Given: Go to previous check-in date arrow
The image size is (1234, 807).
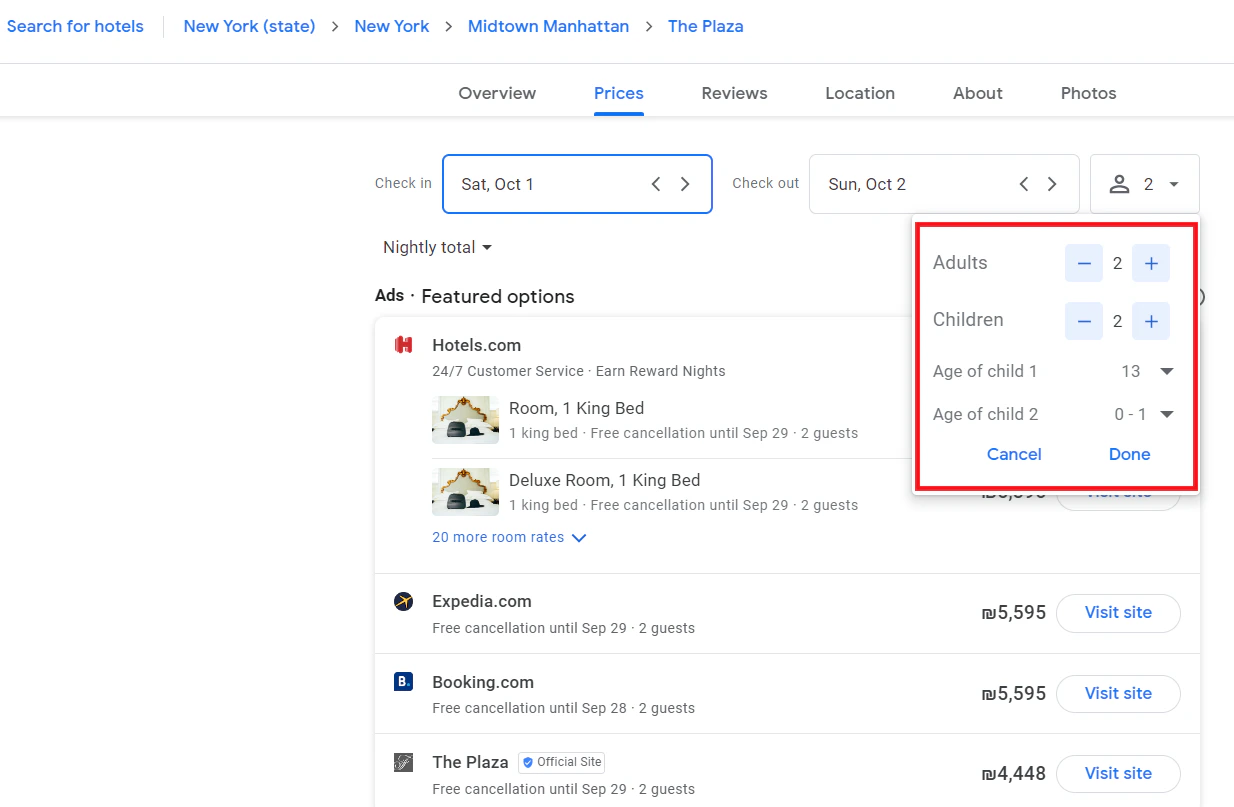Looking at the screenshot, I should tap(656, 184).
